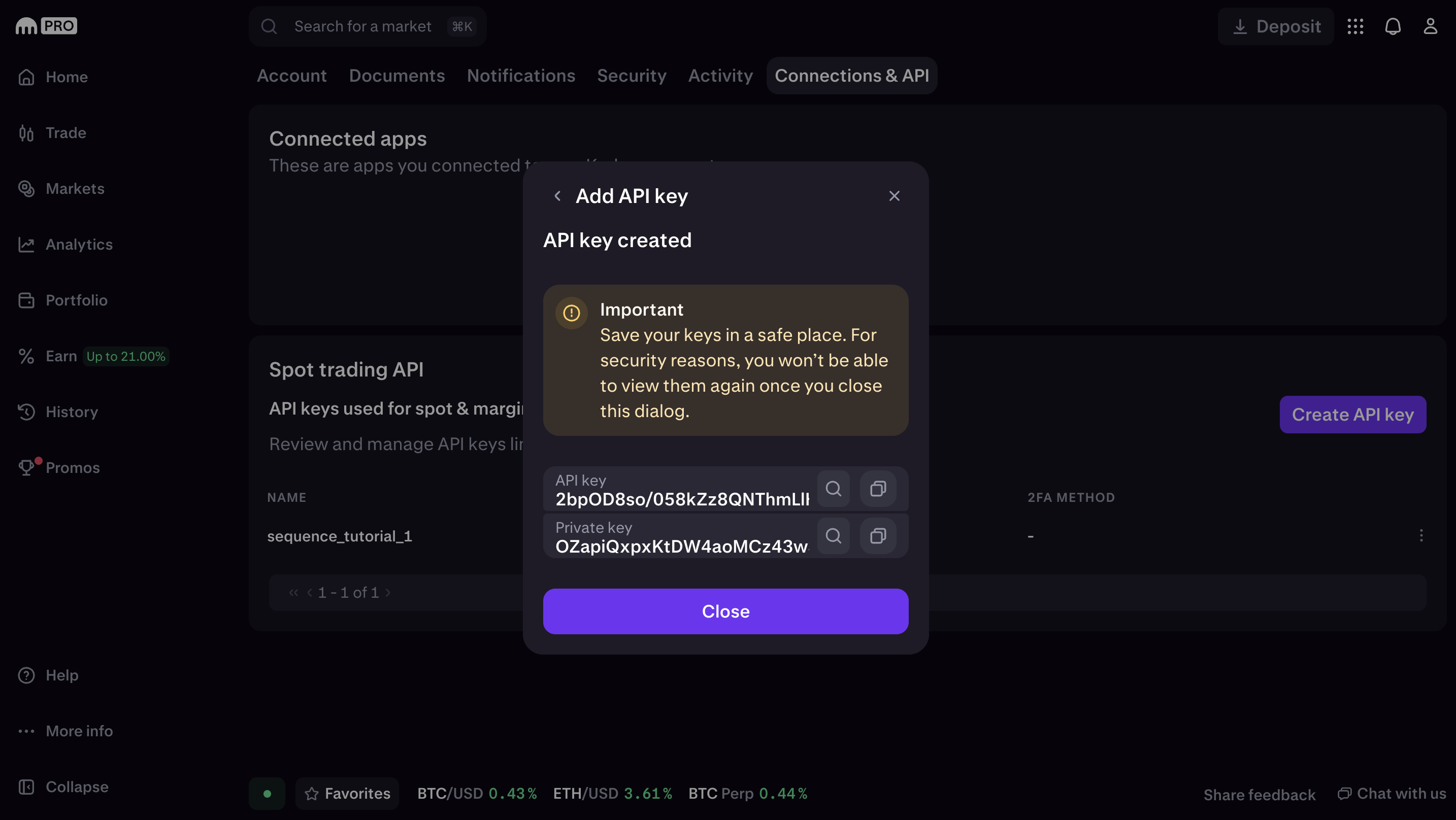Close the Add API key dialog with X
The image size is (1456, 820).
click(x=894, y=196)
